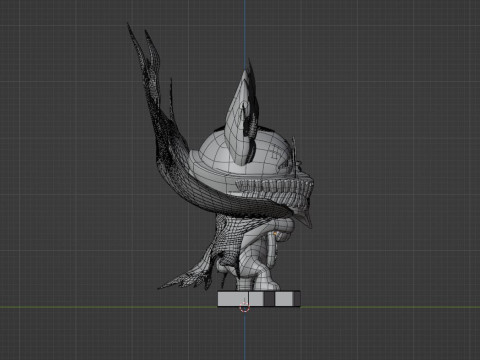Select the rectangular base pedestal under the character

coord(259,299)
